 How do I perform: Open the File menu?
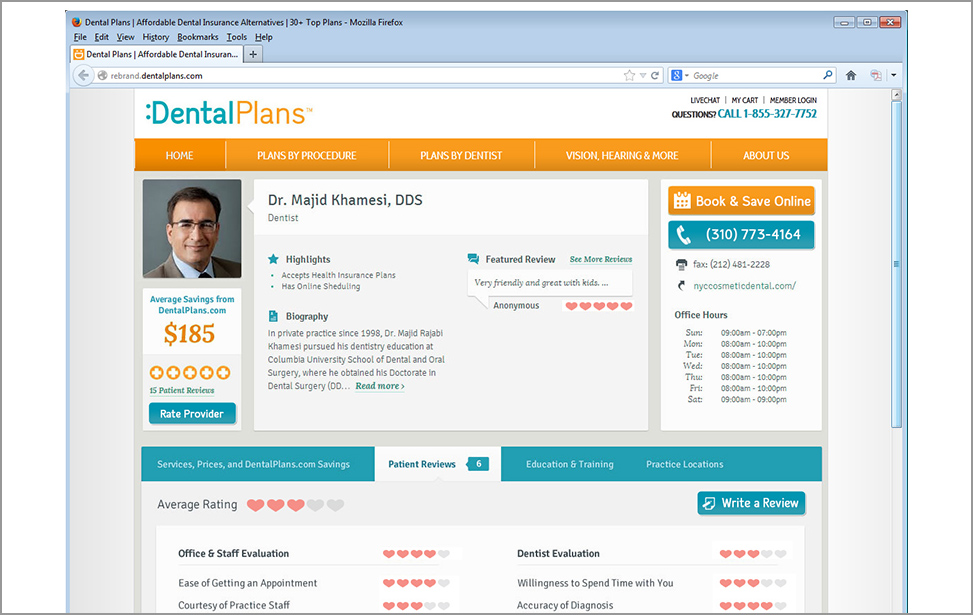pos(80,37)
